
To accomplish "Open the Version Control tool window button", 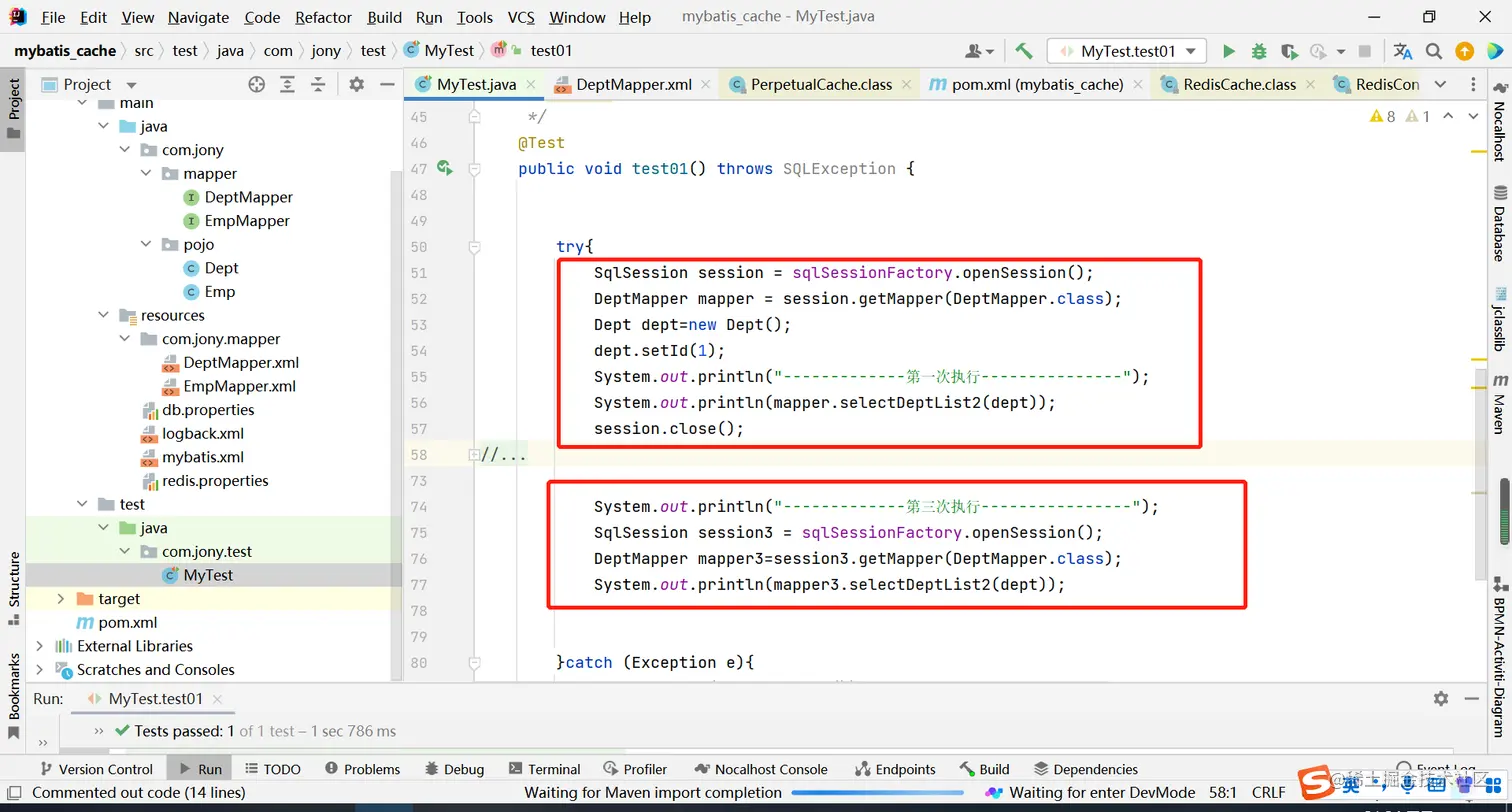I will click(x=95, y=769).
